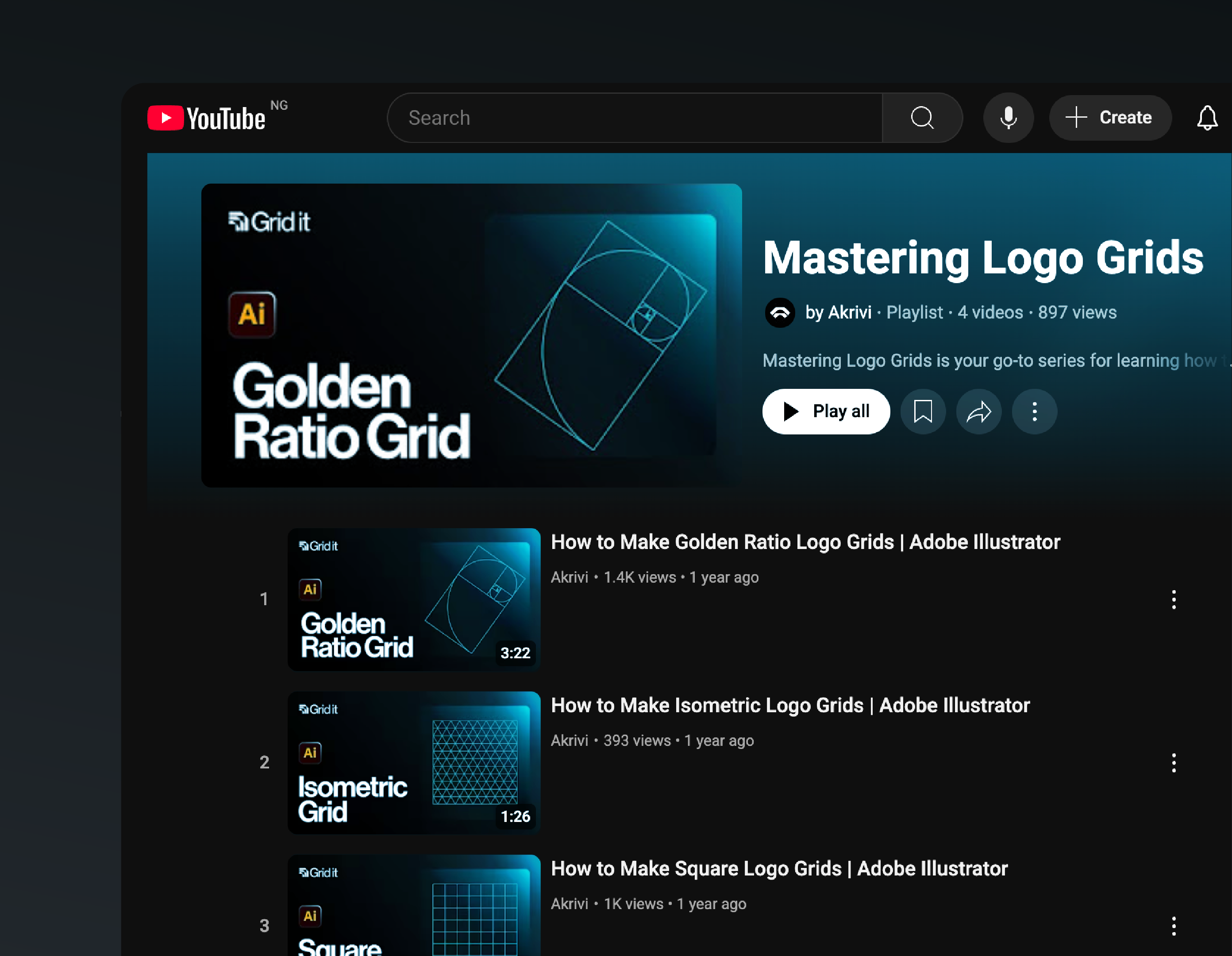Start voice search with microphone icon
The height and width of the screenshot is (956, 1232).
tap(1008, 118)
